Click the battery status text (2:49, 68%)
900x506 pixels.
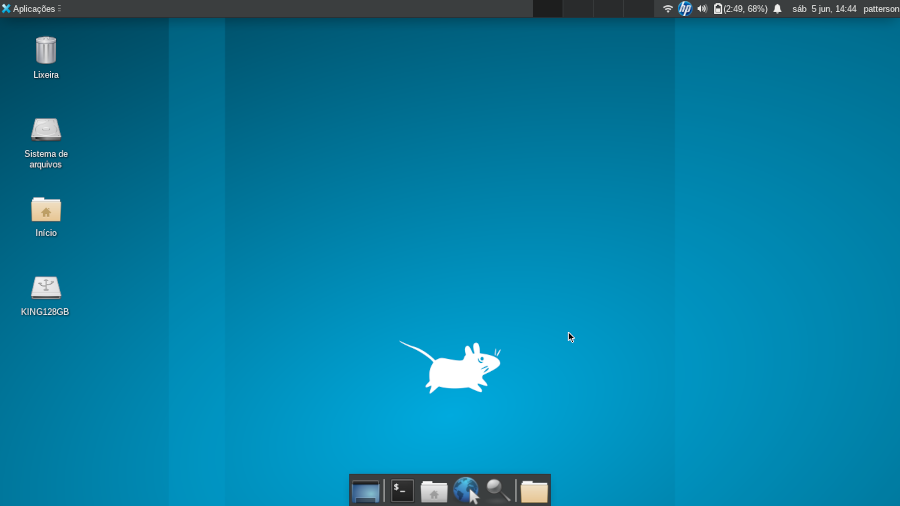tap(746, 9)
